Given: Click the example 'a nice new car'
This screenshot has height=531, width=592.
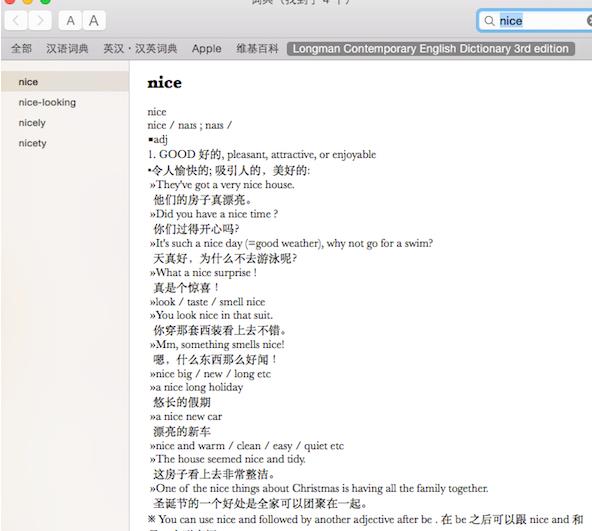Looking at the screenshot, I should [186, 417].
